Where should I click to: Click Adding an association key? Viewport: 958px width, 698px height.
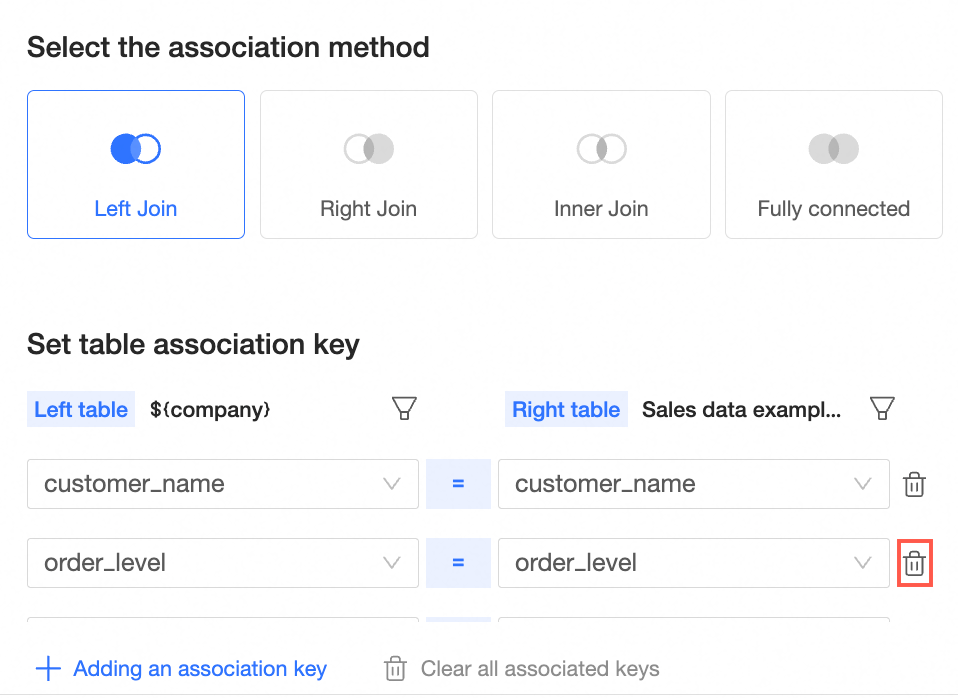click(181, 669)
